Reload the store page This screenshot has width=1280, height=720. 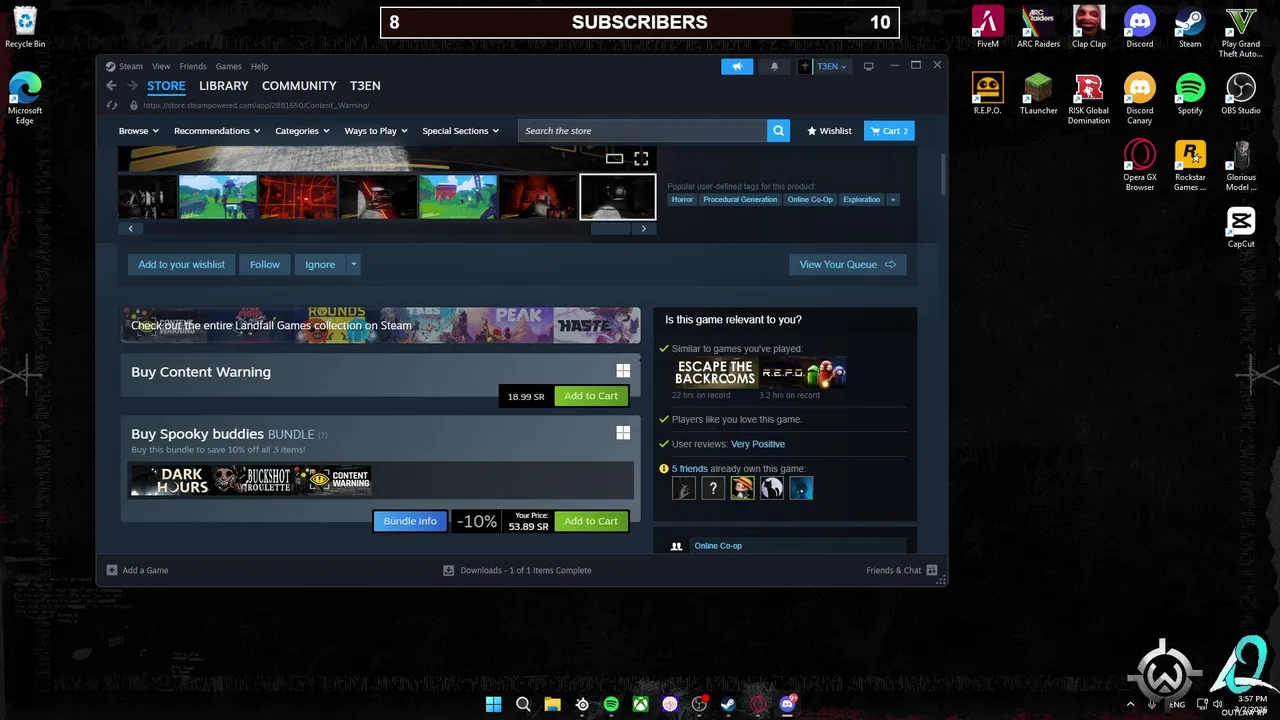tap(112, 105)
